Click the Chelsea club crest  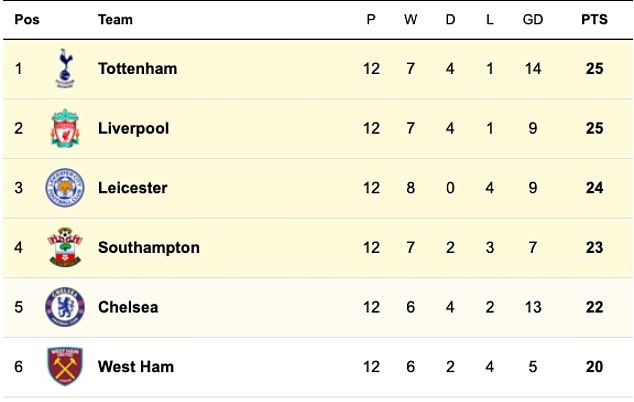click(65, 307)
